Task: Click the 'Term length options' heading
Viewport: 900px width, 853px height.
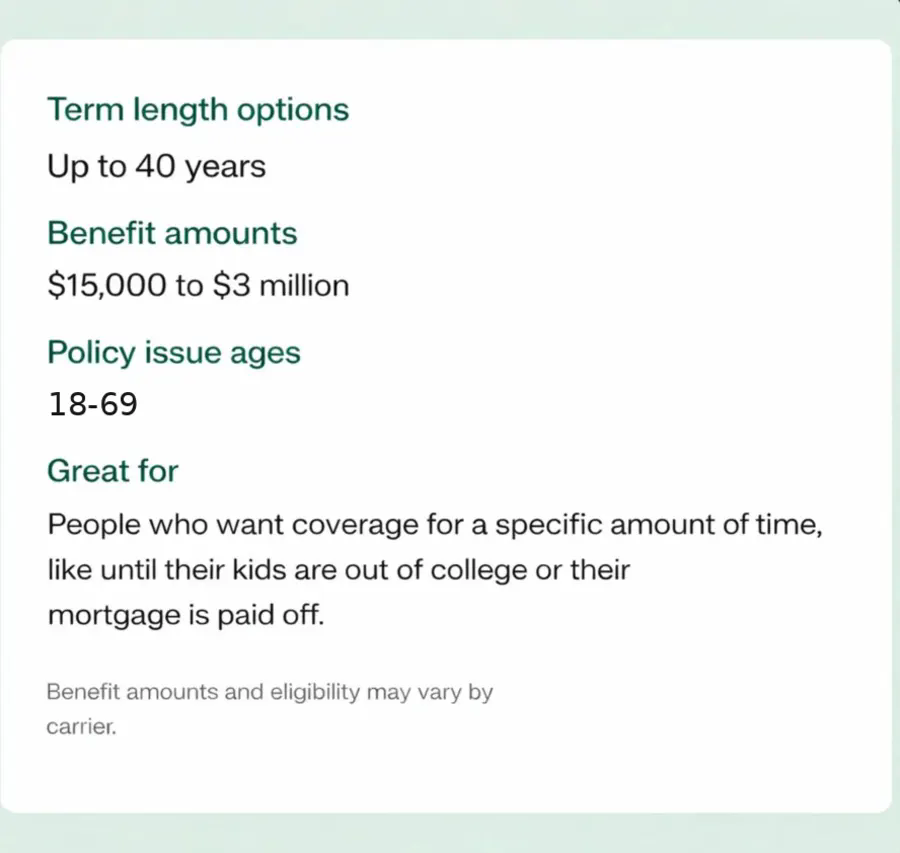Action: pyautogui.click(x=198, y=110)
